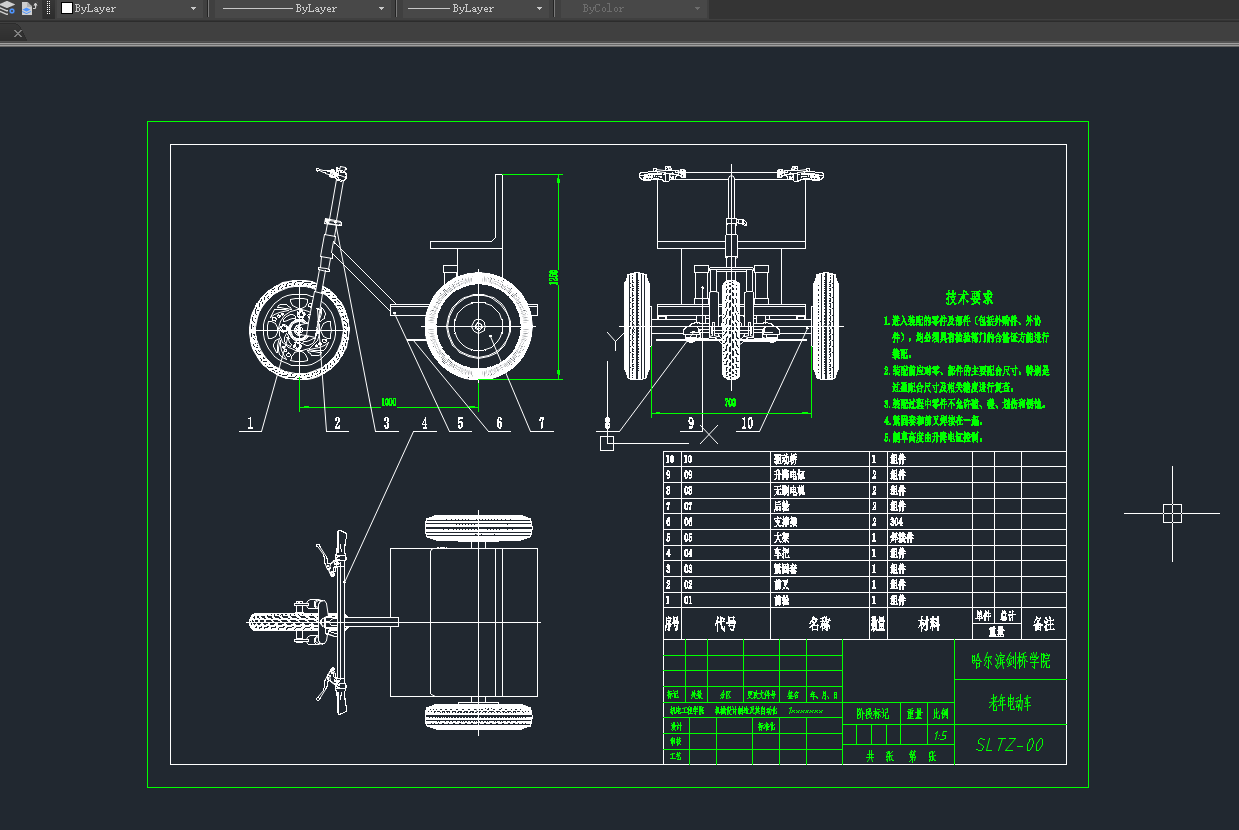This screenshot has width=1239, height=830.
Task: Select the 年、月、日 date cell
Action: pyautogui.click(x=825, y=694)
